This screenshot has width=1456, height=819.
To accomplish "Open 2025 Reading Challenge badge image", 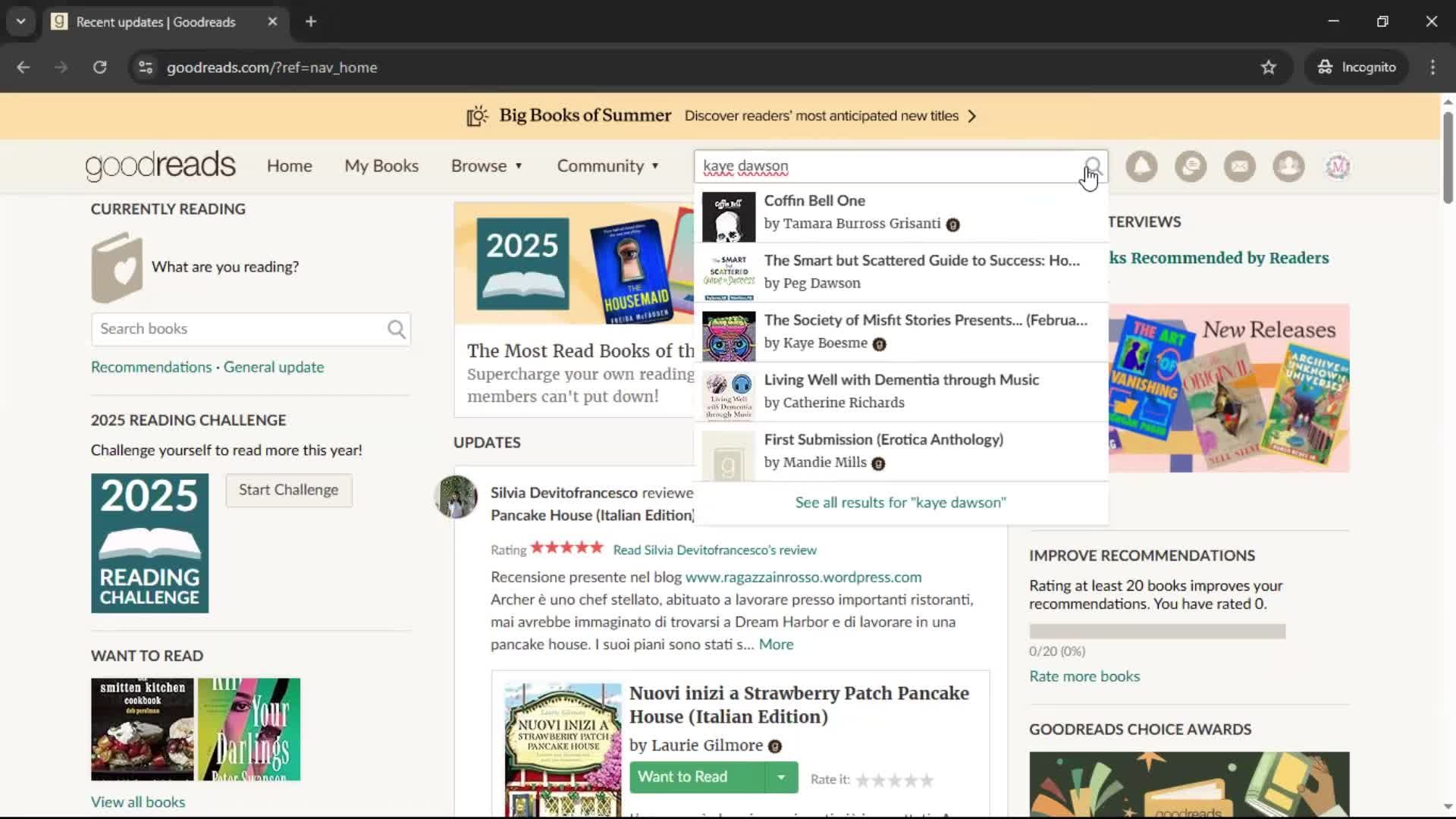I will [149, 543].
